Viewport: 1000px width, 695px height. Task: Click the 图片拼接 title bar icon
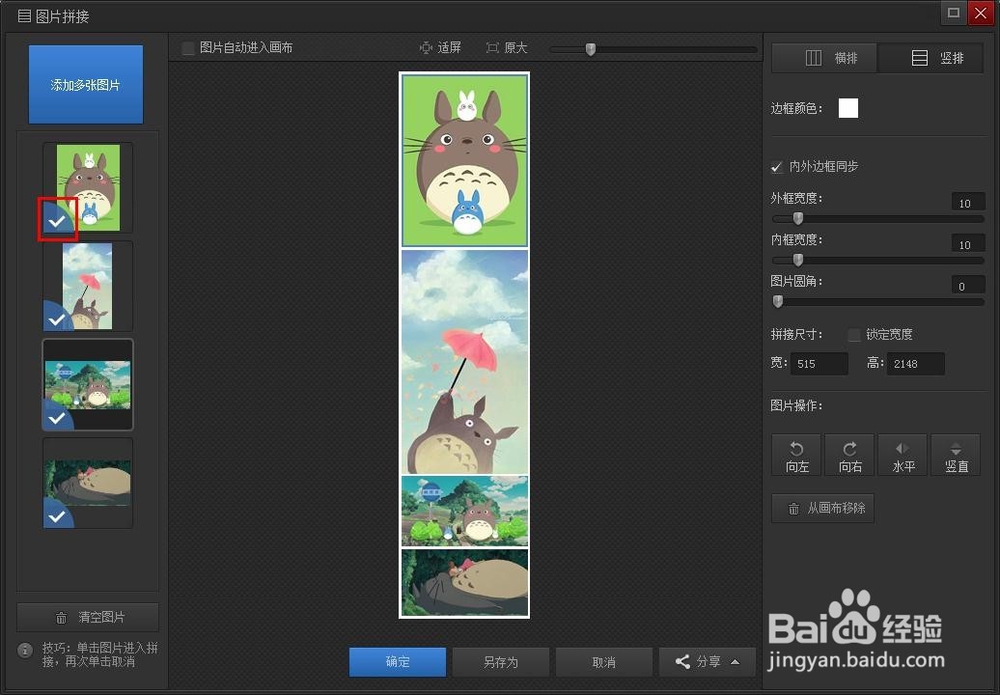24,15
